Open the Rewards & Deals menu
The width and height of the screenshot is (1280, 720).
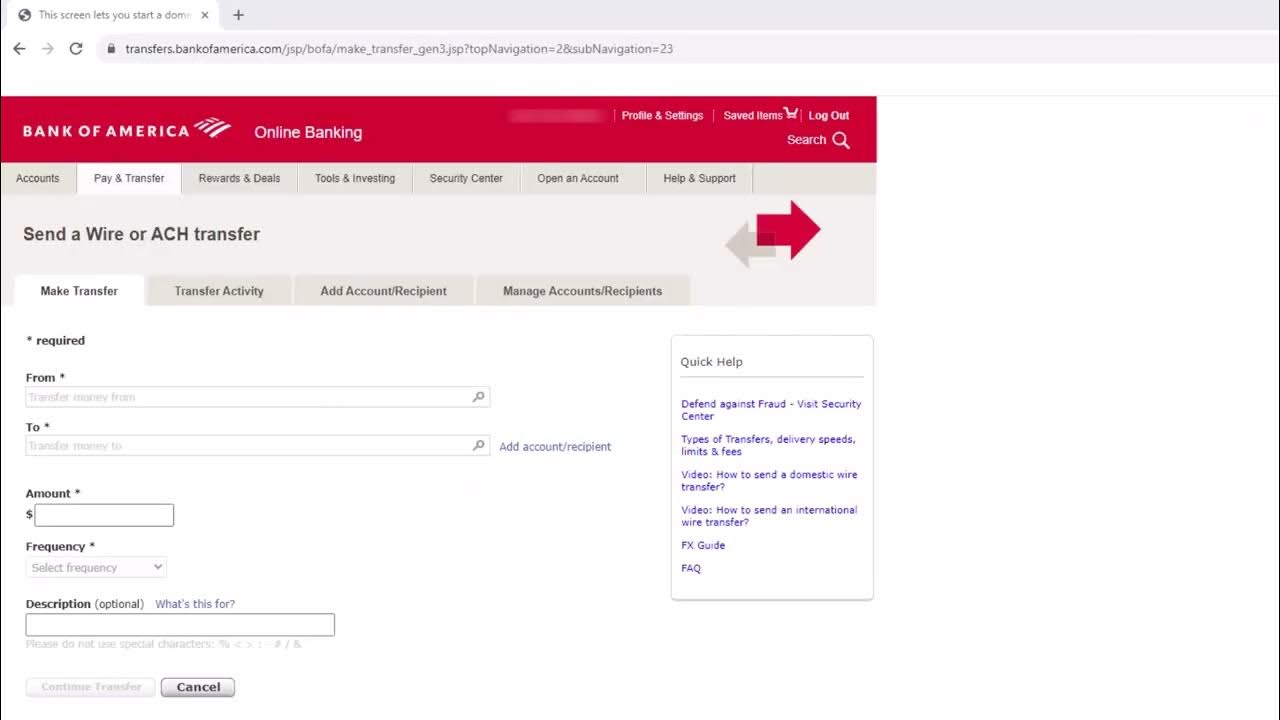click(x=239, y=178)
